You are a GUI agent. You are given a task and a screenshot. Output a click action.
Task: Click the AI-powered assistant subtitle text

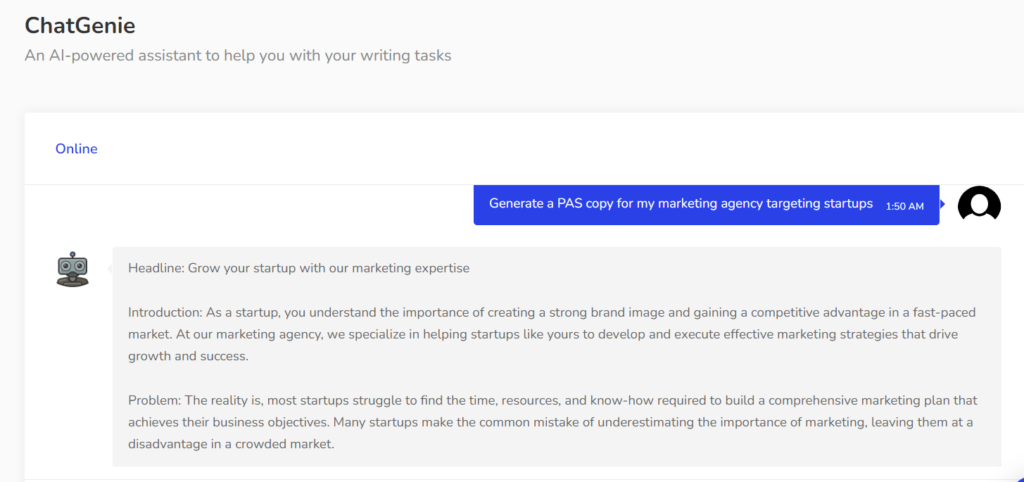[238, 55]
